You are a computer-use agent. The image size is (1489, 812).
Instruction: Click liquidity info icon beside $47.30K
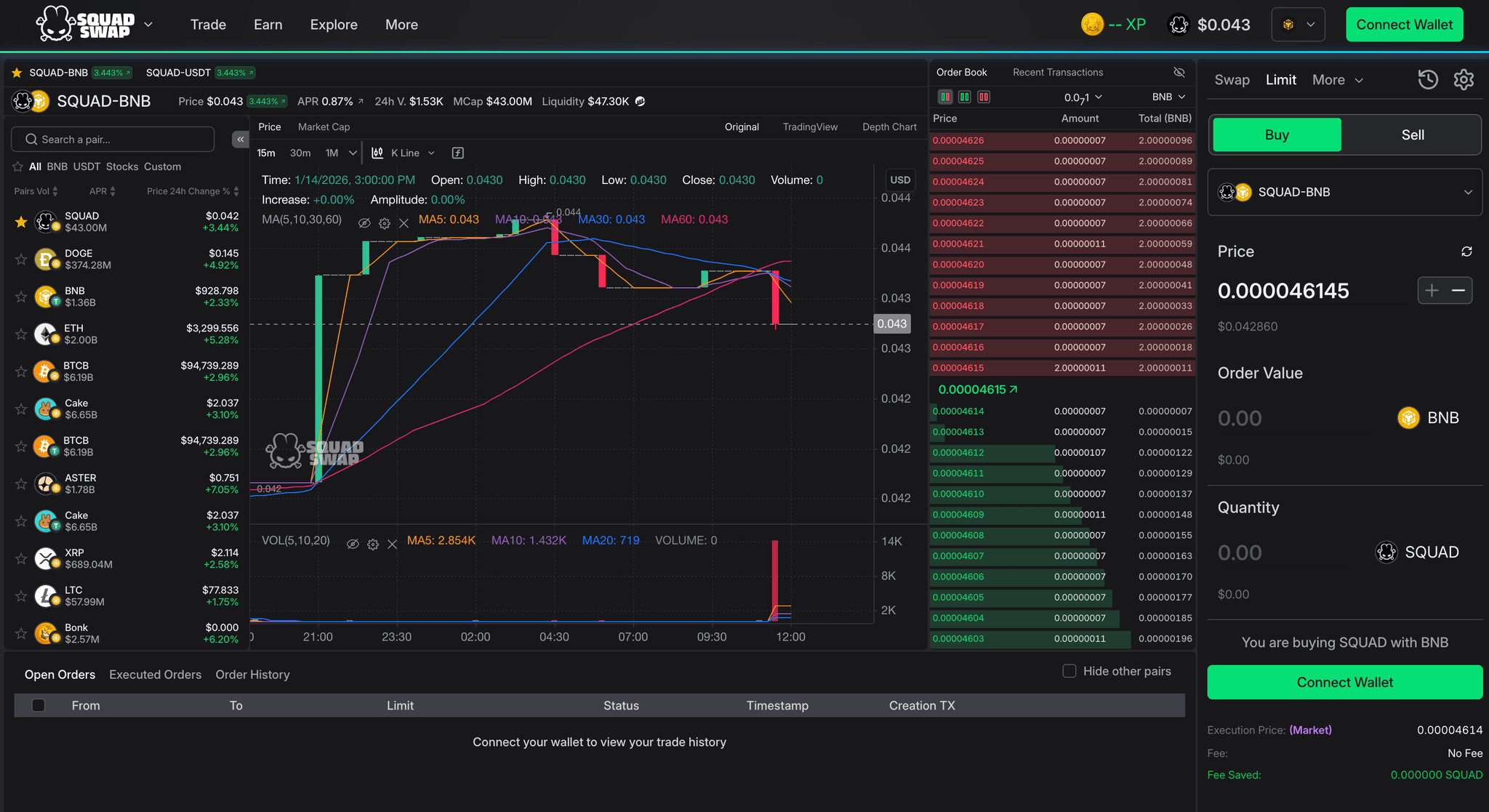coord(640,101)
